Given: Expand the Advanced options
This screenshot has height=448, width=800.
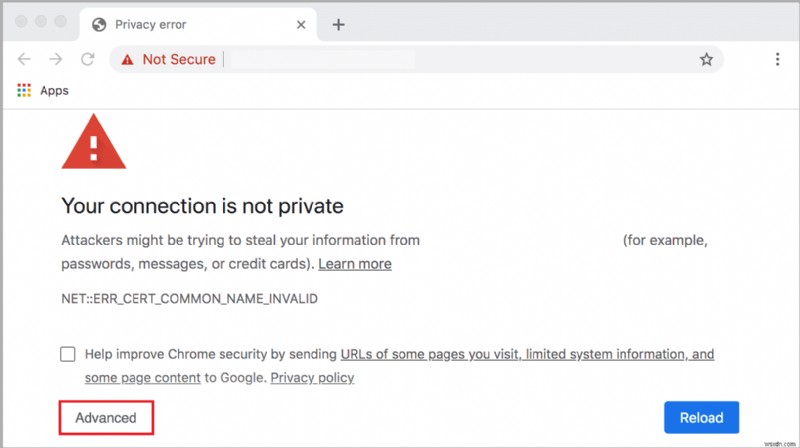Looking at the screenshot, I should pyautogui.click(x=106, y=418).
